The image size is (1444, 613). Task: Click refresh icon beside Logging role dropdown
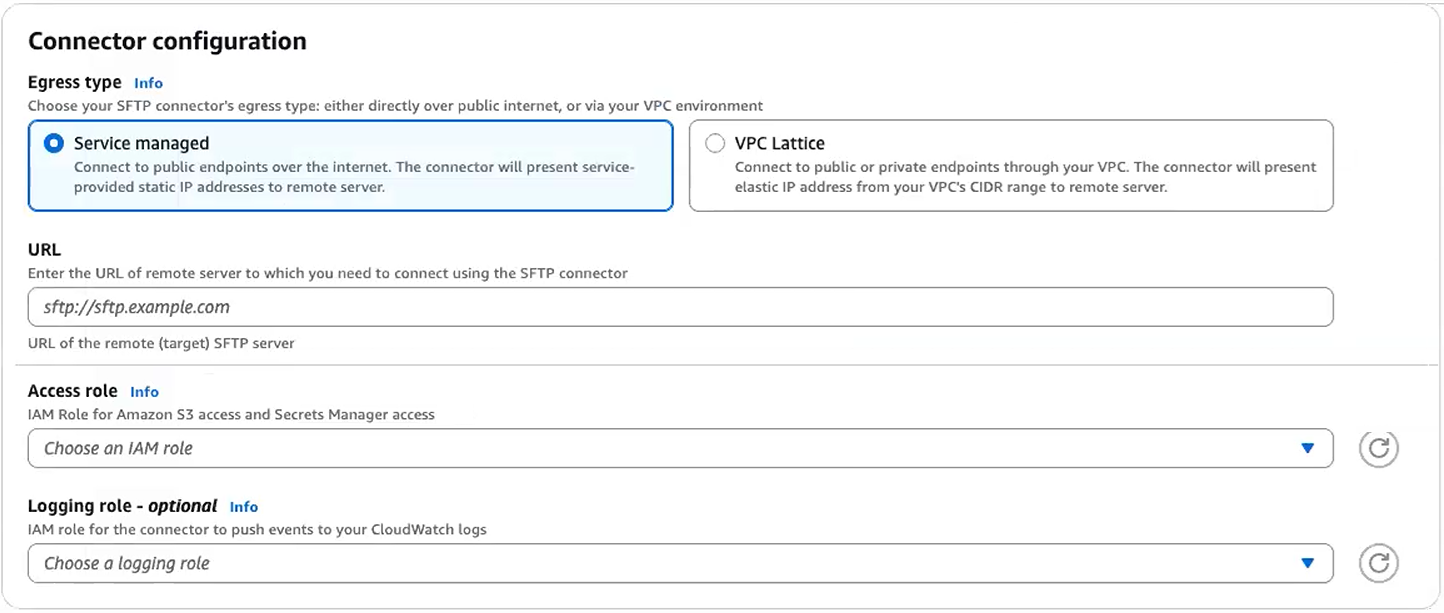tap(1378, 564)
